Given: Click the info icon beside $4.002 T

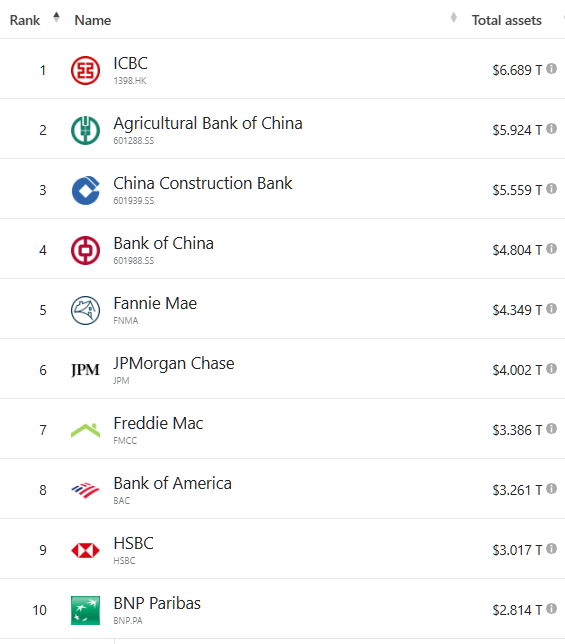Looking at the screenshot, I should tap(551, 369).
